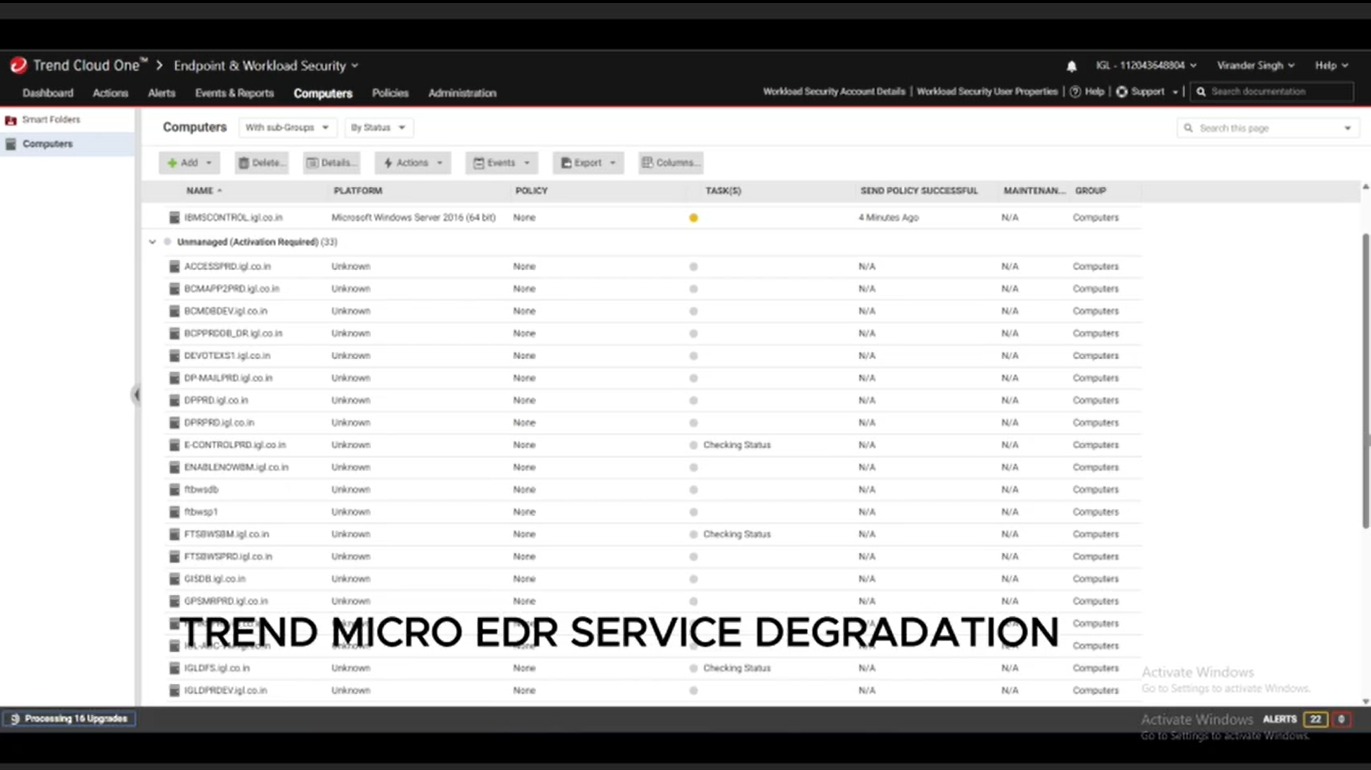The width and height of the screenshot is (1371, 770).
Task: Select the ENABLENOWBM.igl.co.in row name
Action: (236, 468)
